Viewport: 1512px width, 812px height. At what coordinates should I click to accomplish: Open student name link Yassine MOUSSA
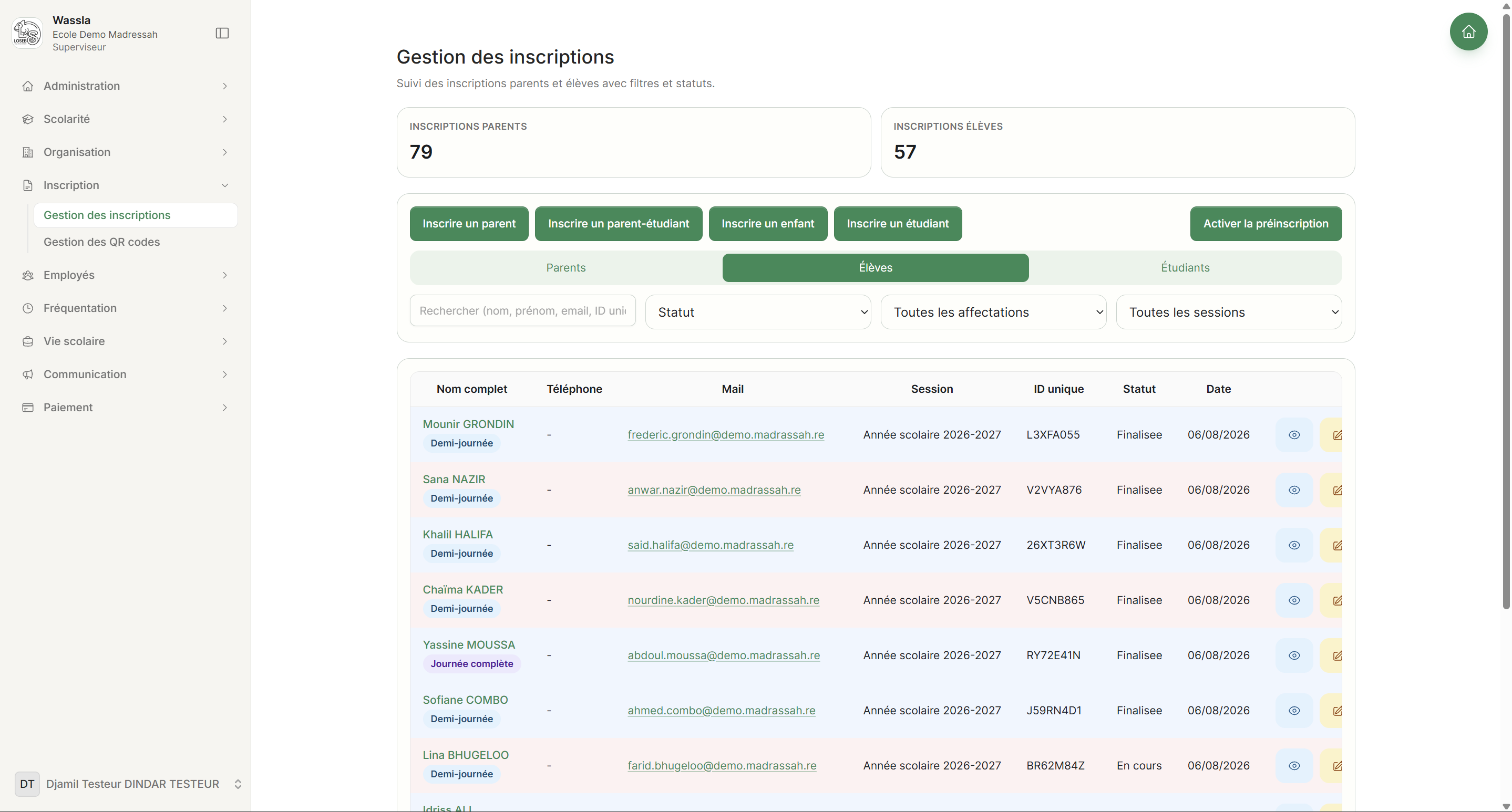tap(468, 645)
